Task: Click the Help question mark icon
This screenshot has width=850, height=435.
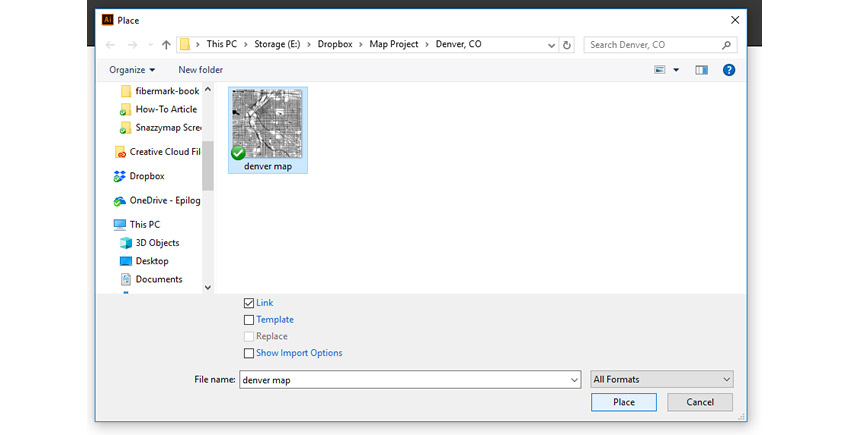Action: click(x=729, y=70)
